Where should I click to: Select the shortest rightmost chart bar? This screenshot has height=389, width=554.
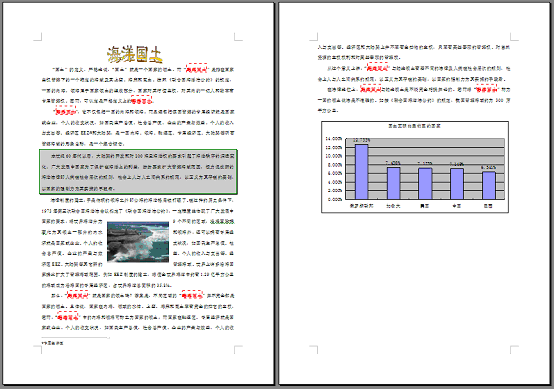(x=489, y=185)
